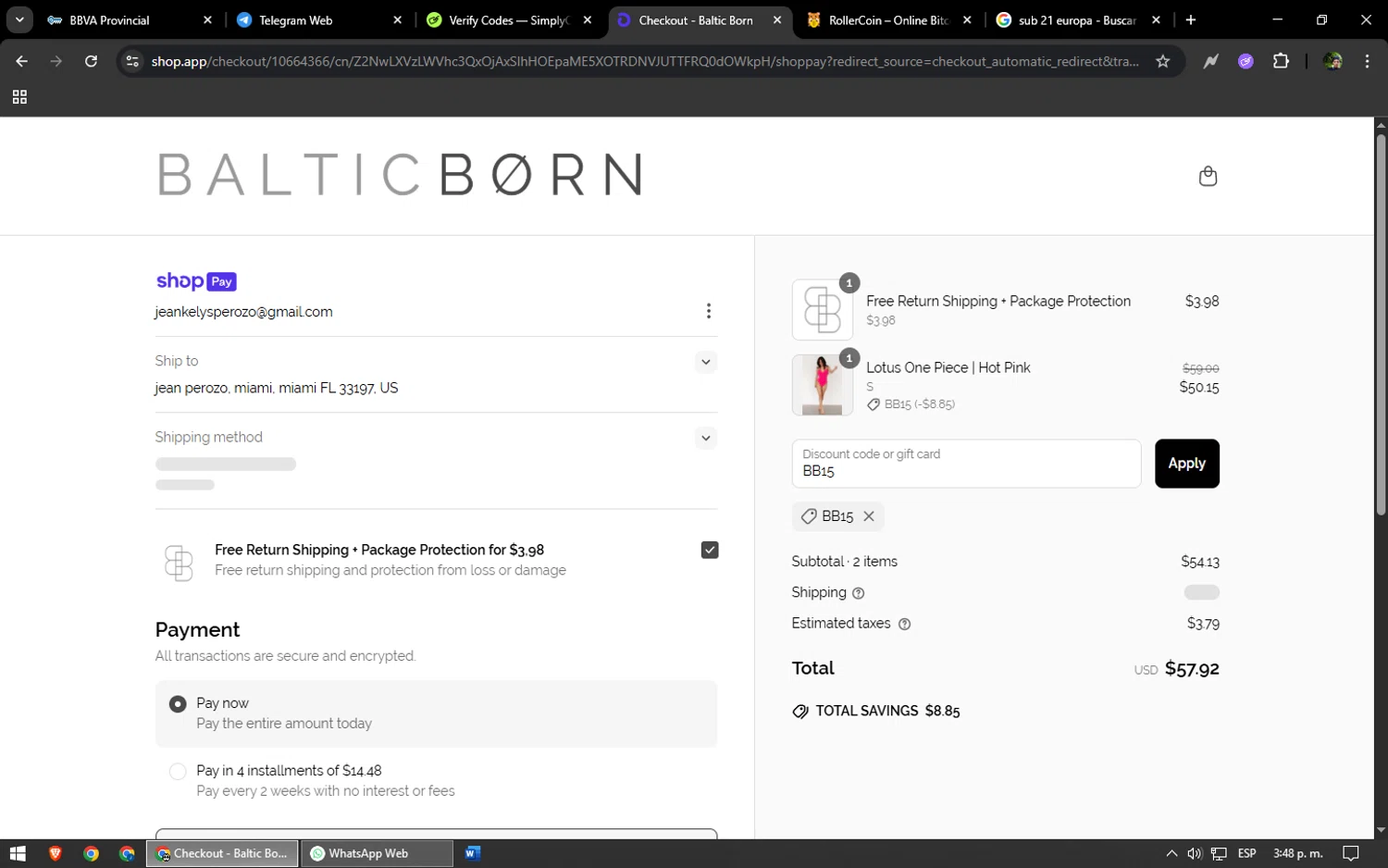Image resolution: width=1388 pixels, height=868 pixels.
Task: Click the Shop Pay logo
Action: pos(196,281)
